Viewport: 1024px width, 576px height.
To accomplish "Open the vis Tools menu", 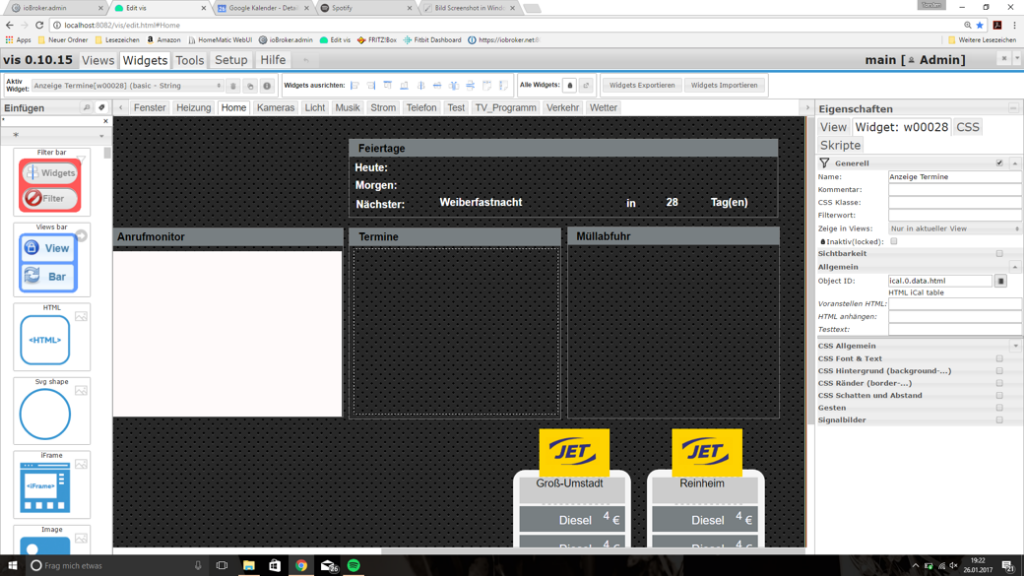I will pyautogui.click(x=190, y=60).
